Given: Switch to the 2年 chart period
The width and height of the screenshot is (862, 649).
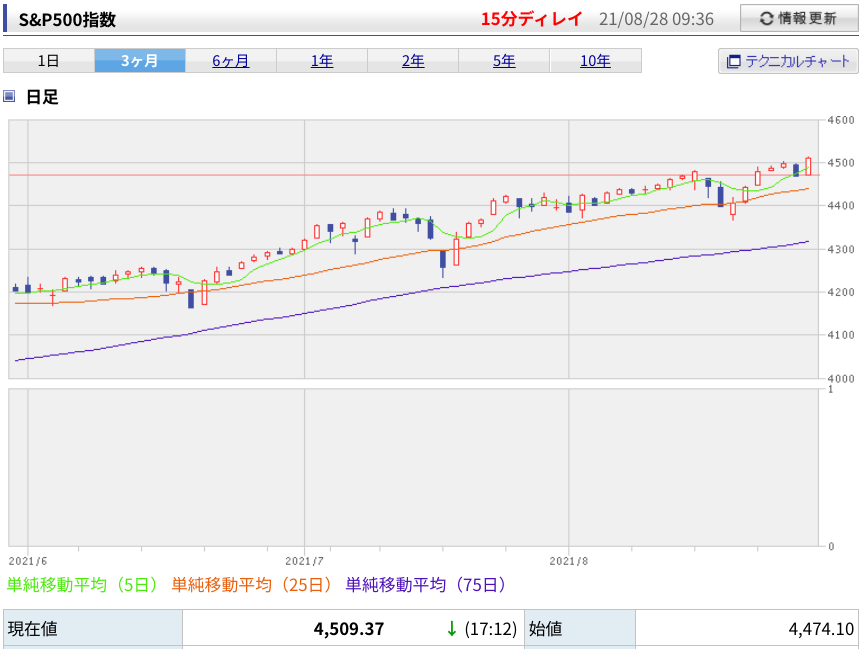Looking at the screenshot, I should point(413,60).
